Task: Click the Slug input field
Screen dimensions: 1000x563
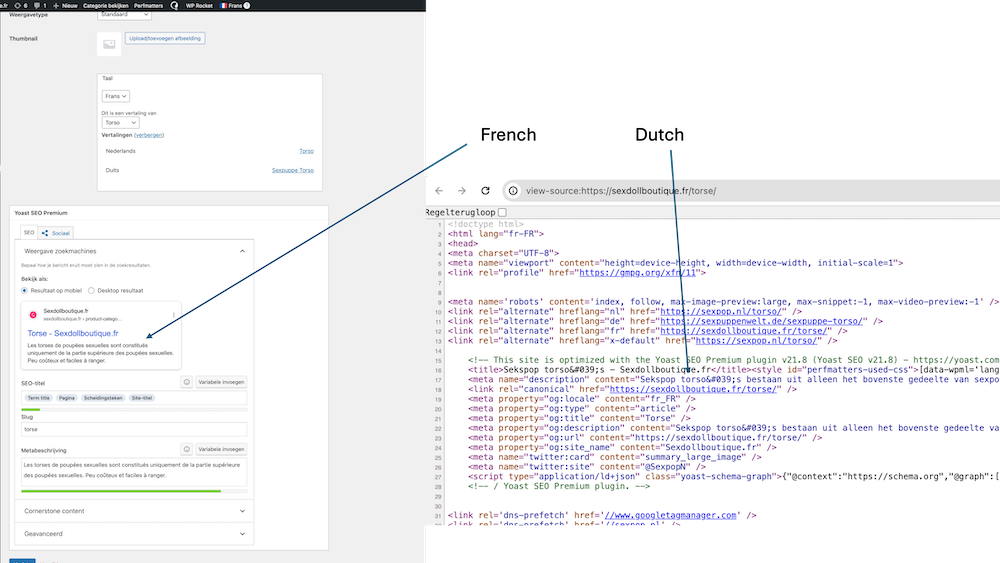Action: click(134, 430)
